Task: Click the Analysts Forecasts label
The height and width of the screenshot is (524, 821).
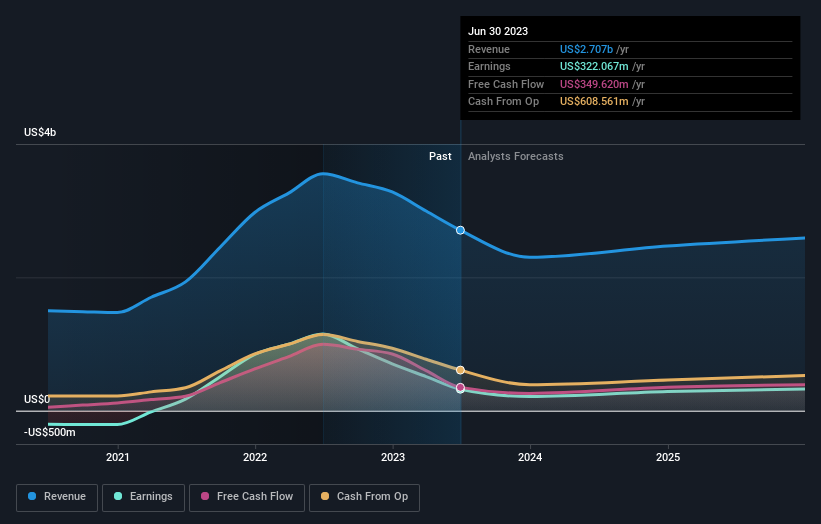Action: [x=516, y=156]
